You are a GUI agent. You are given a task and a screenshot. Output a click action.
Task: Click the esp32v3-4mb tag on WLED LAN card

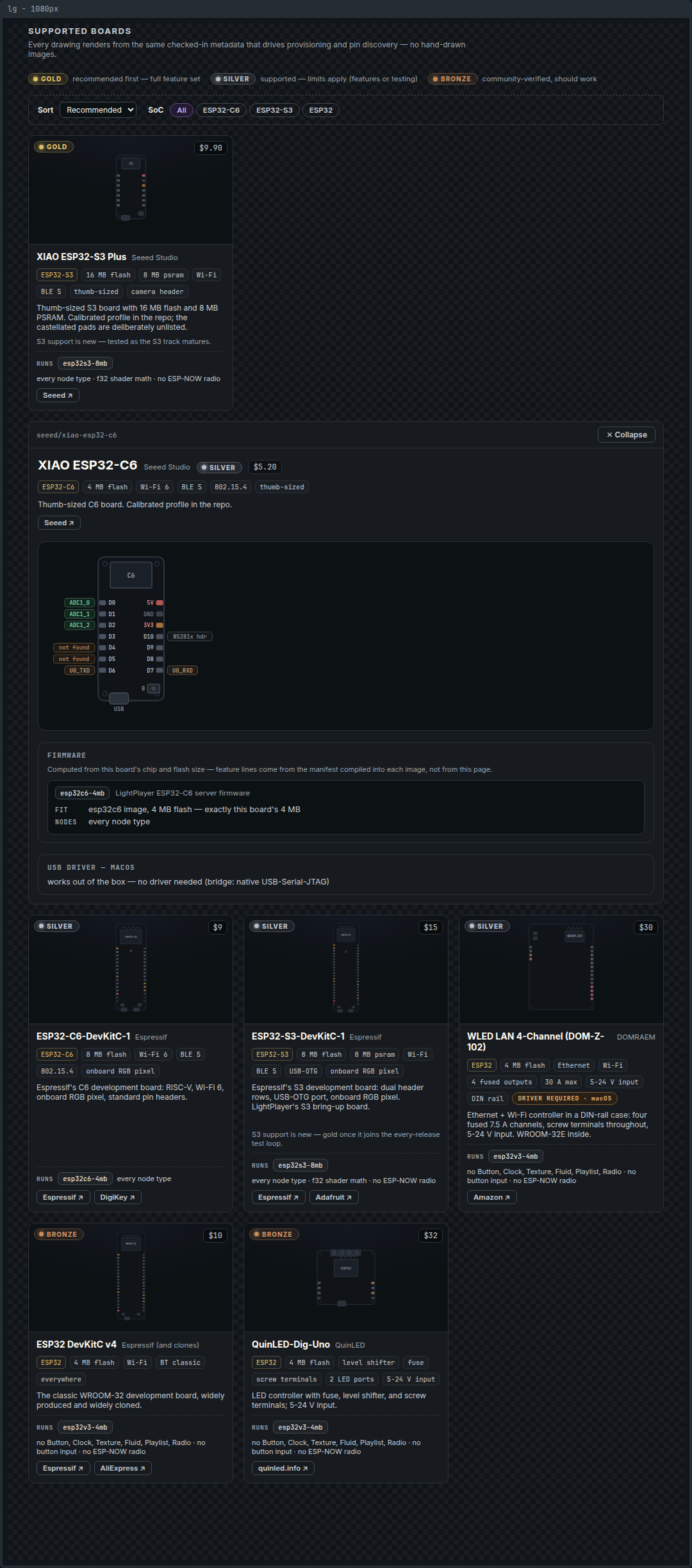[516, 1156]
